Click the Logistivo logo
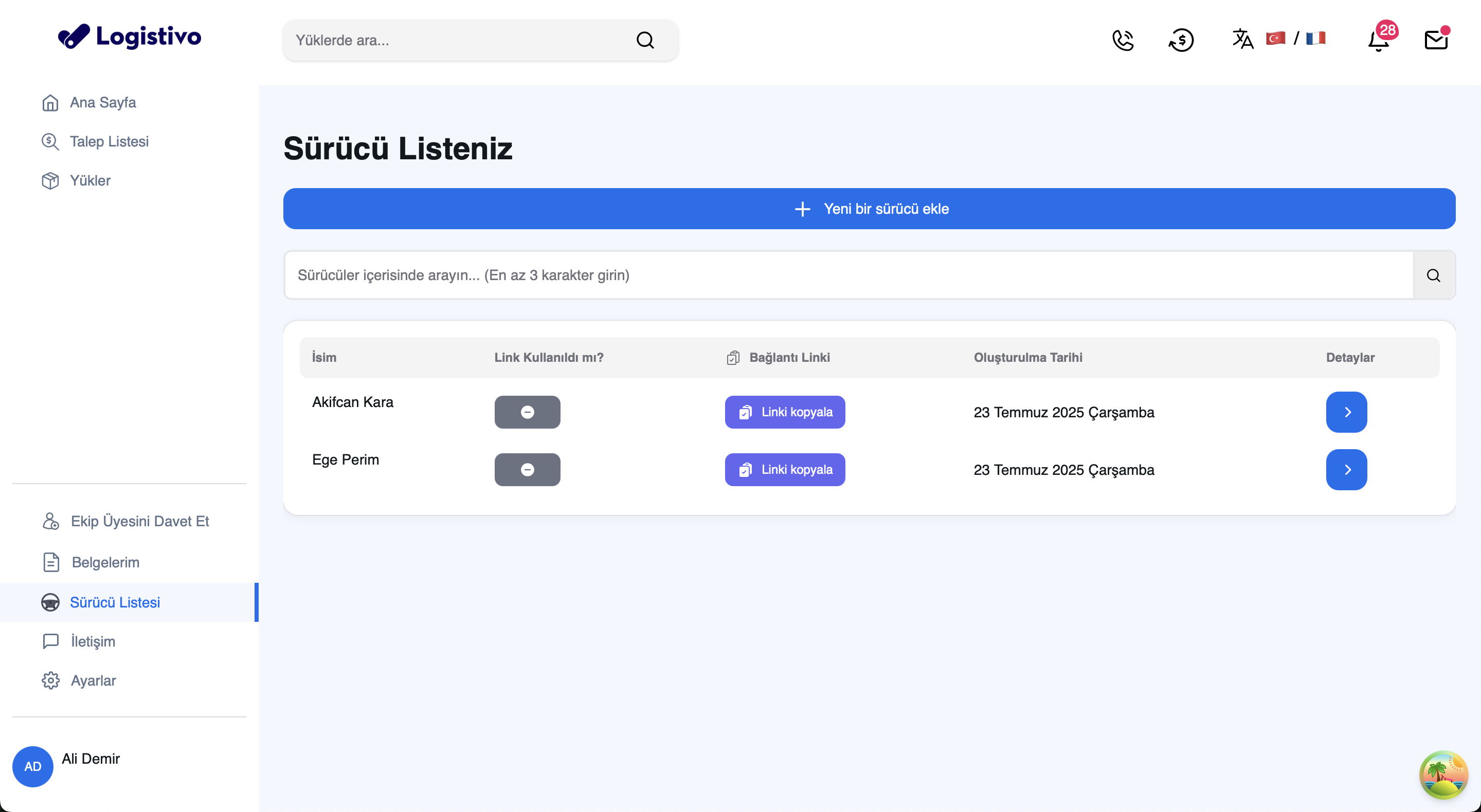Image resolution: width=1481 pixels, height=812 pixels. [130, 37]
